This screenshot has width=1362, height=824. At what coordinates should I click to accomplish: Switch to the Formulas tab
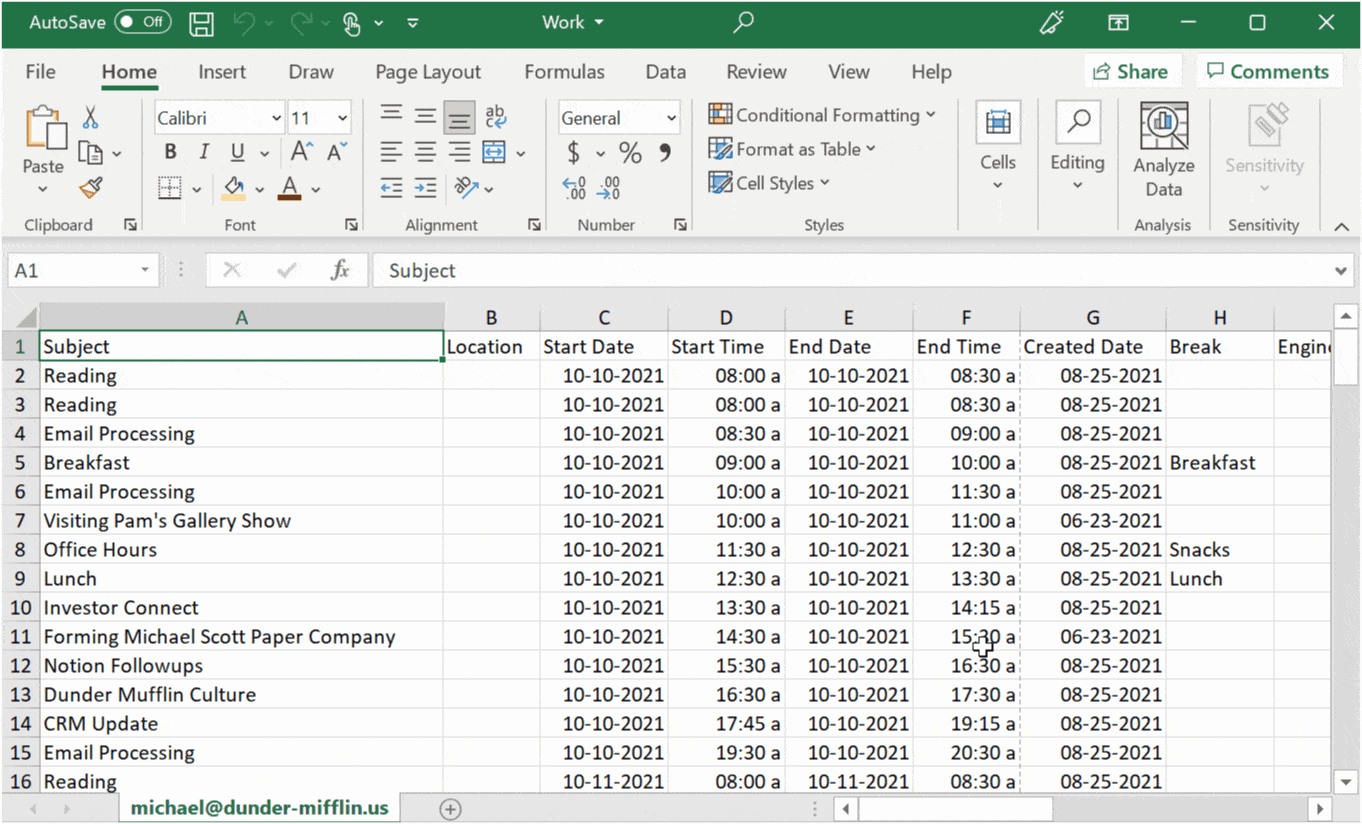coord(564,72)
